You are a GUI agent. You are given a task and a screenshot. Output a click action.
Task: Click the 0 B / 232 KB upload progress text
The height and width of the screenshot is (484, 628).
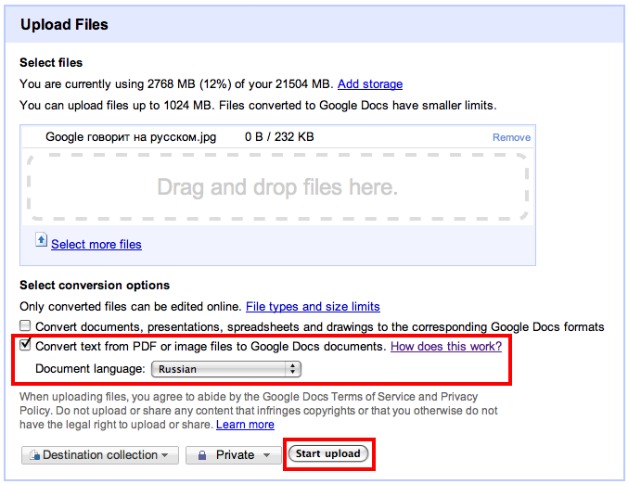pyautogui.click(x=279, y=137)
